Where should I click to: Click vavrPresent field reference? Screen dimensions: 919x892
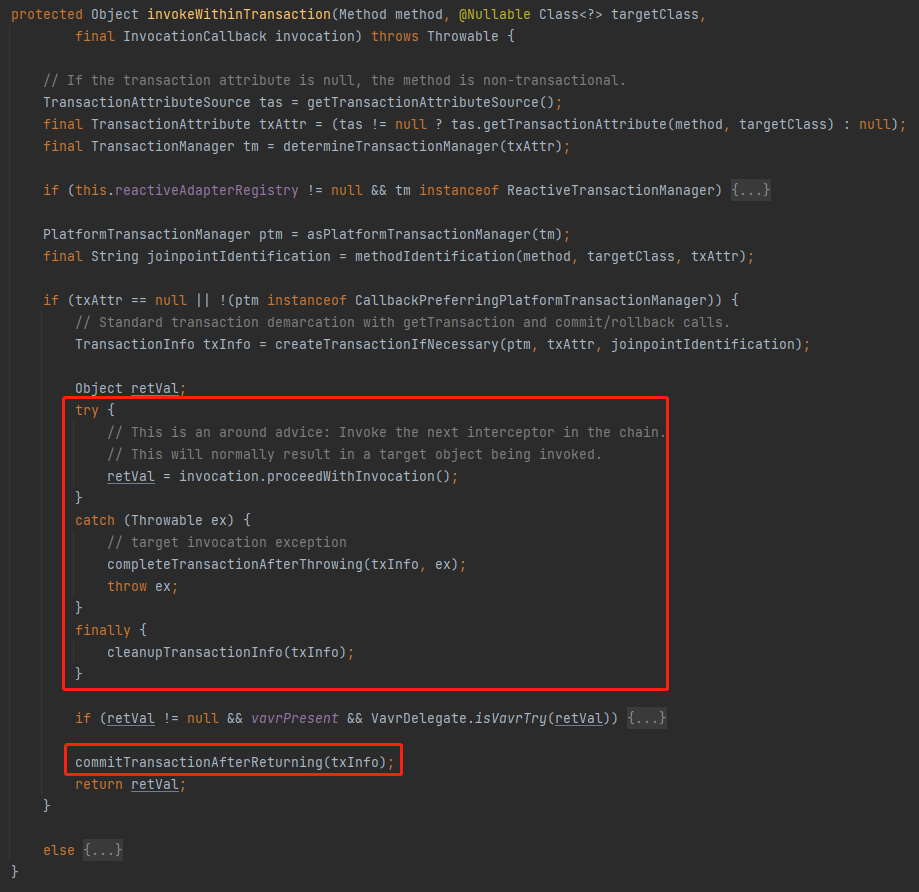295,719
